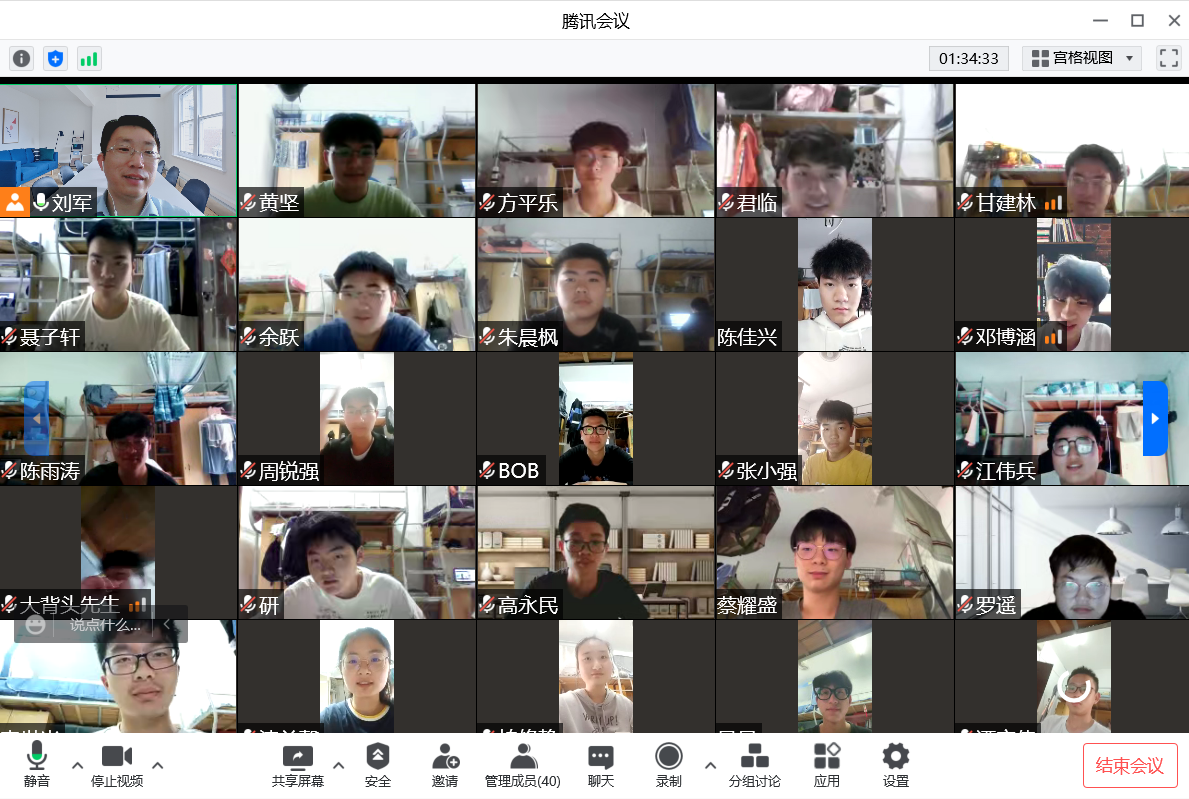Open the 应用 apps panel
This screenshot has width=1189, height=799.
[827, 765]
